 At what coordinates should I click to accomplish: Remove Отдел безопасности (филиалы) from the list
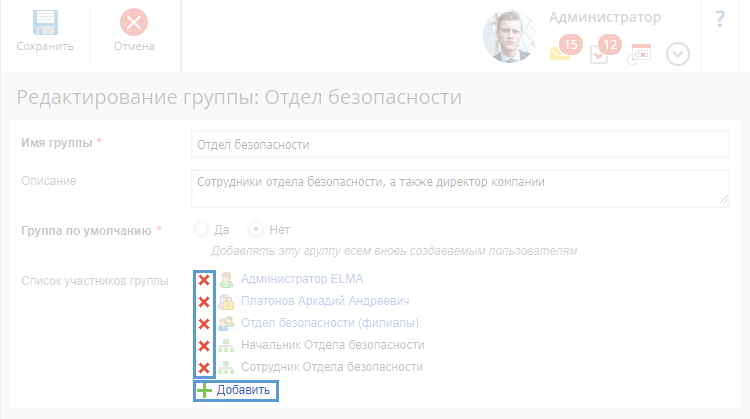click(204, 324)
